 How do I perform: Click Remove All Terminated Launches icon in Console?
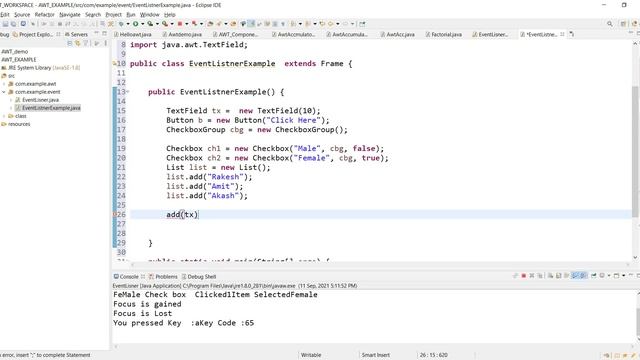tap(540, 276)
